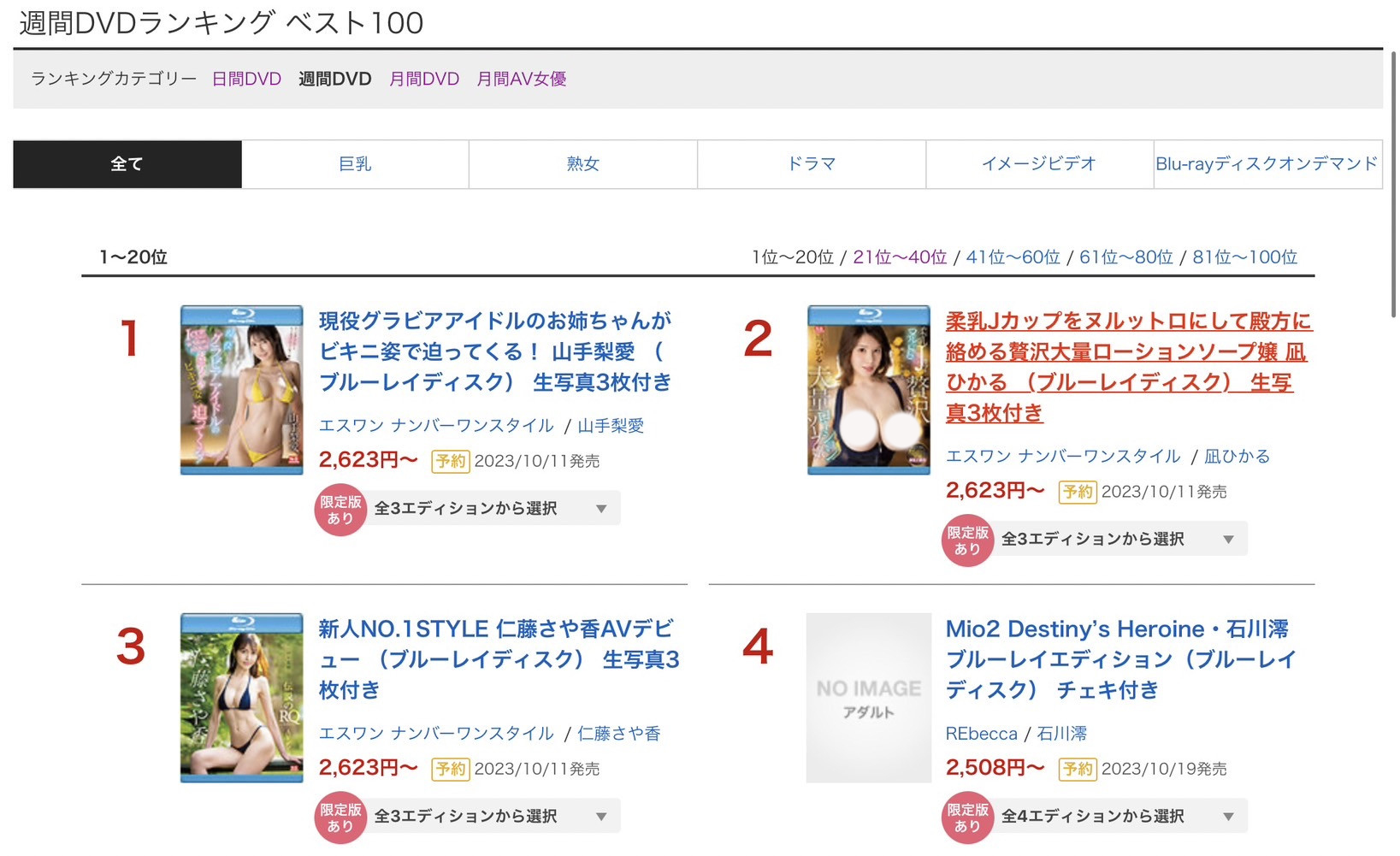Expand the rank 2 edition selection dropdown
Viewport: 1400px width, 856px height.
point(1118,540)
